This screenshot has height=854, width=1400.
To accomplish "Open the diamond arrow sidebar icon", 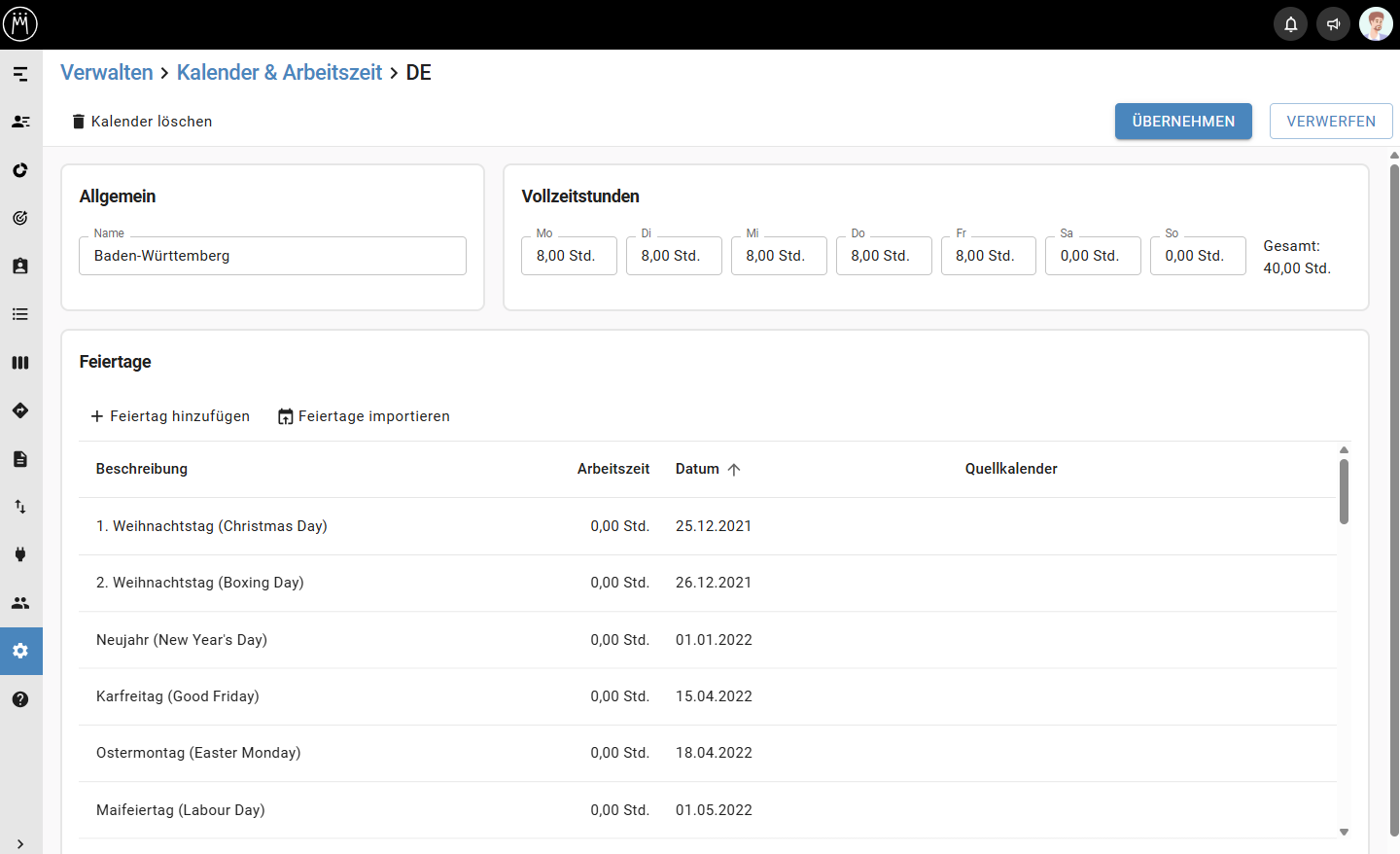I will [x=20, y=410].
